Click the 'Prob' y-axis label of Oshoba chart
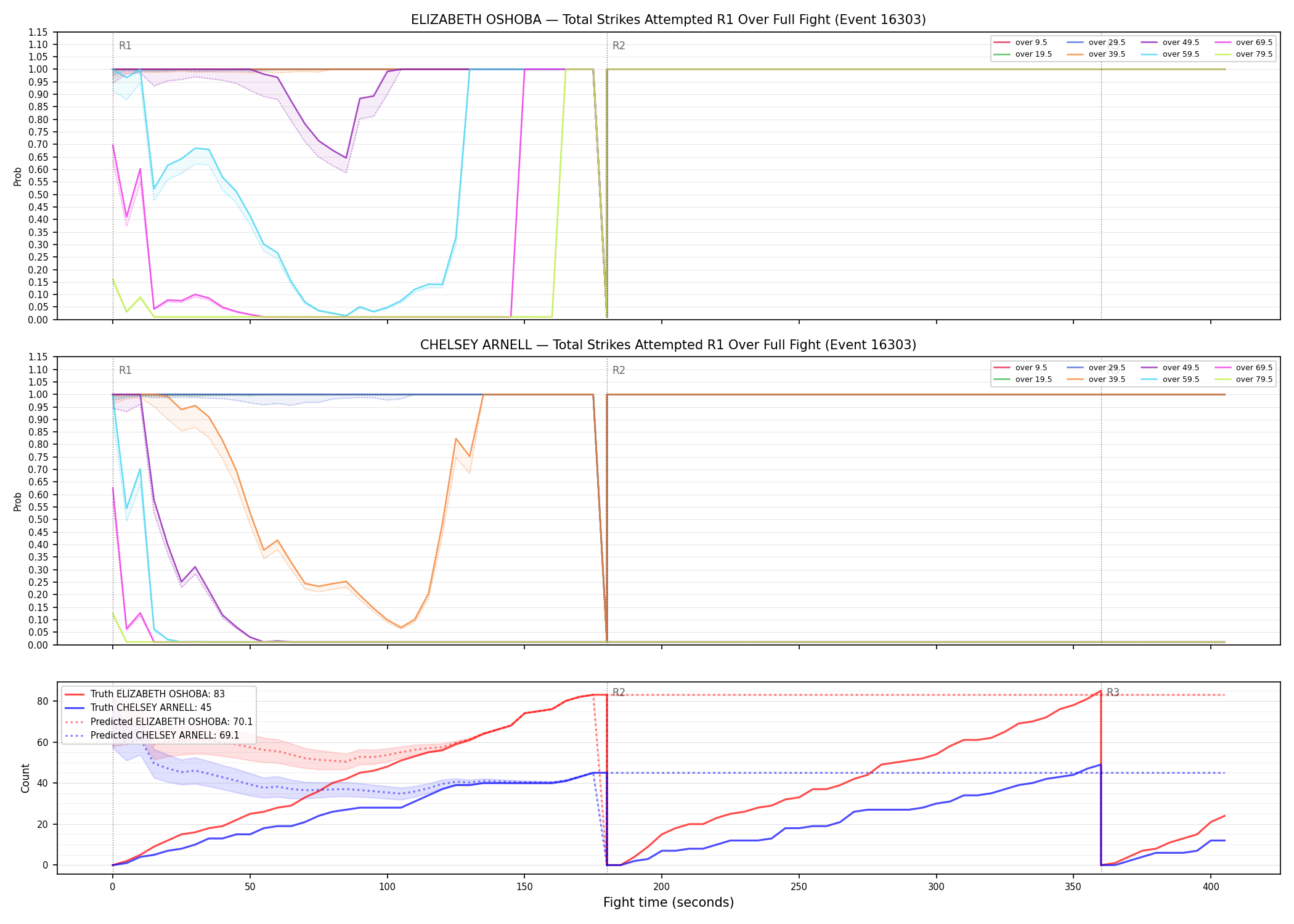The image size is (1294, 924). [18, 177]
